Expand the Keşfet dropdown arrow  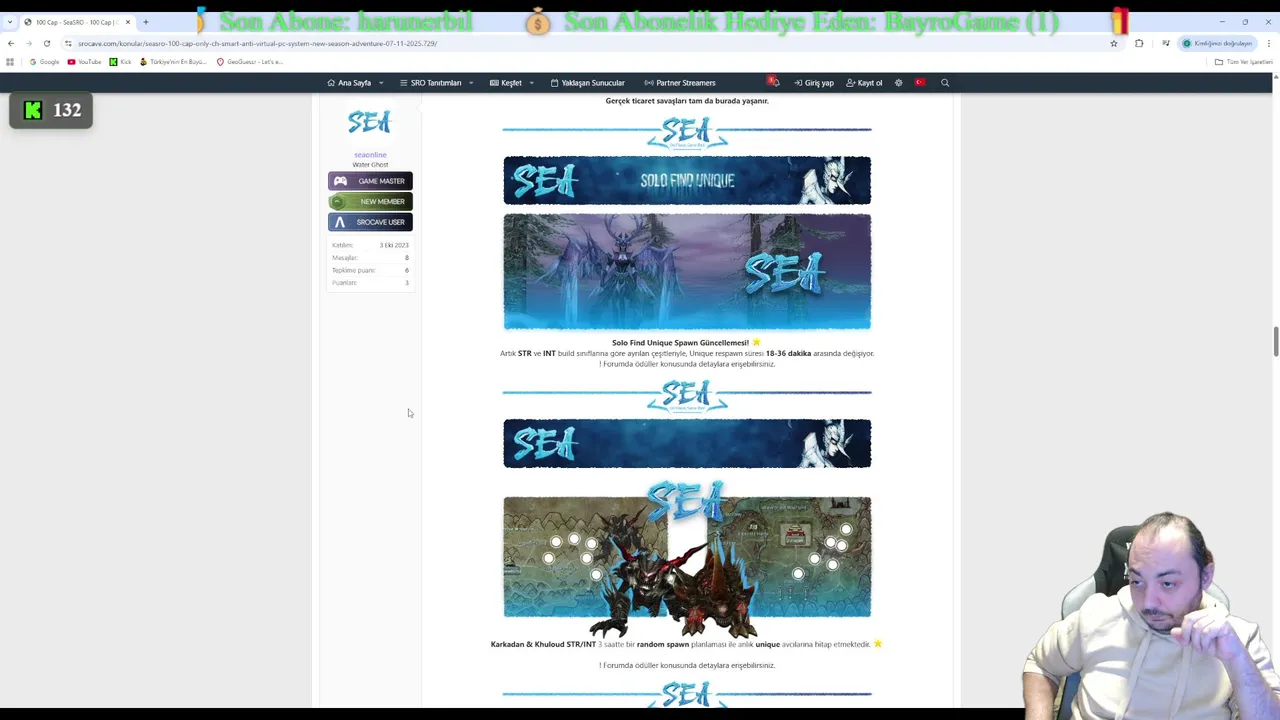pyautogui.click(x=531, y=83)
